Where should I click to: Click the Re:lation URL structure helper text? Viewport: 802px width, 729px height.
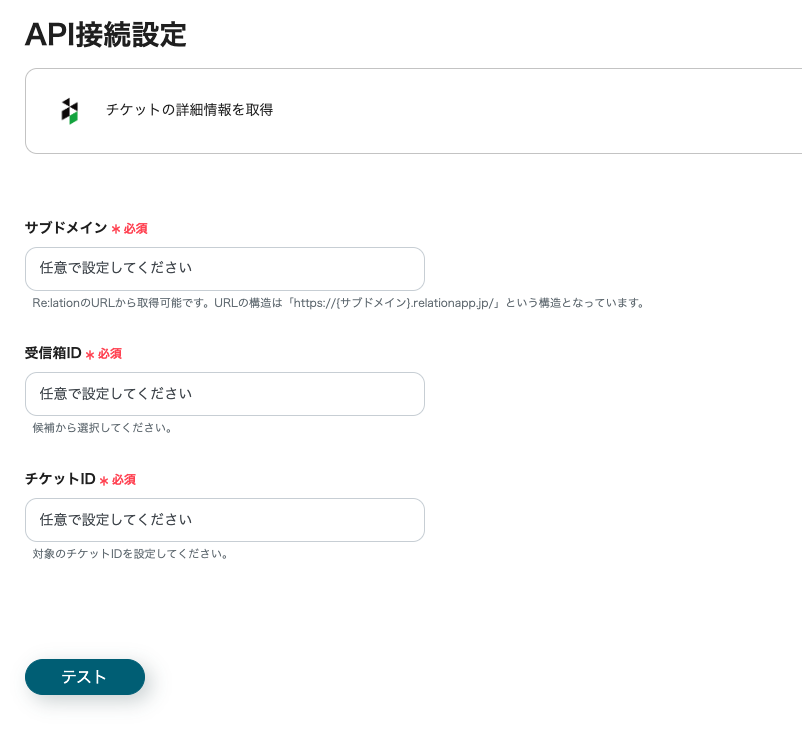point(338,302)
